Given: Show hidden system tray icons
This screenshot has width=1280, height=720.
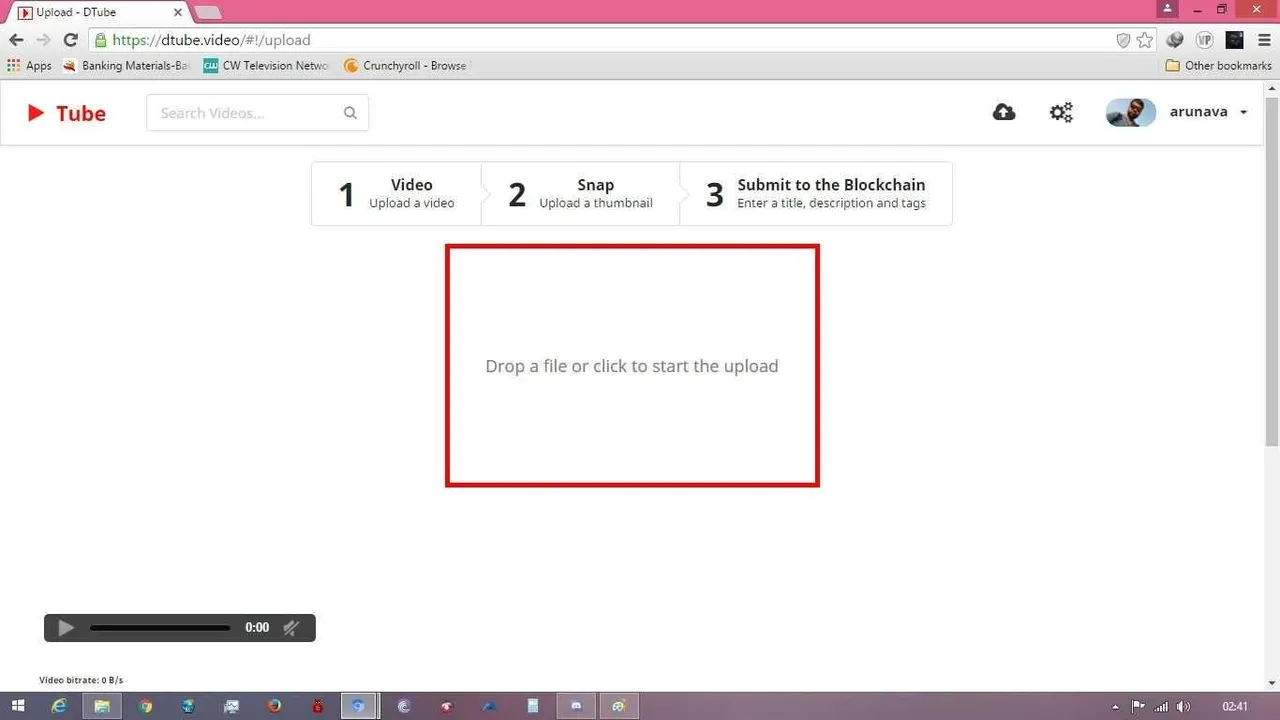Looking at the screenshot, I should (1116, 707).
